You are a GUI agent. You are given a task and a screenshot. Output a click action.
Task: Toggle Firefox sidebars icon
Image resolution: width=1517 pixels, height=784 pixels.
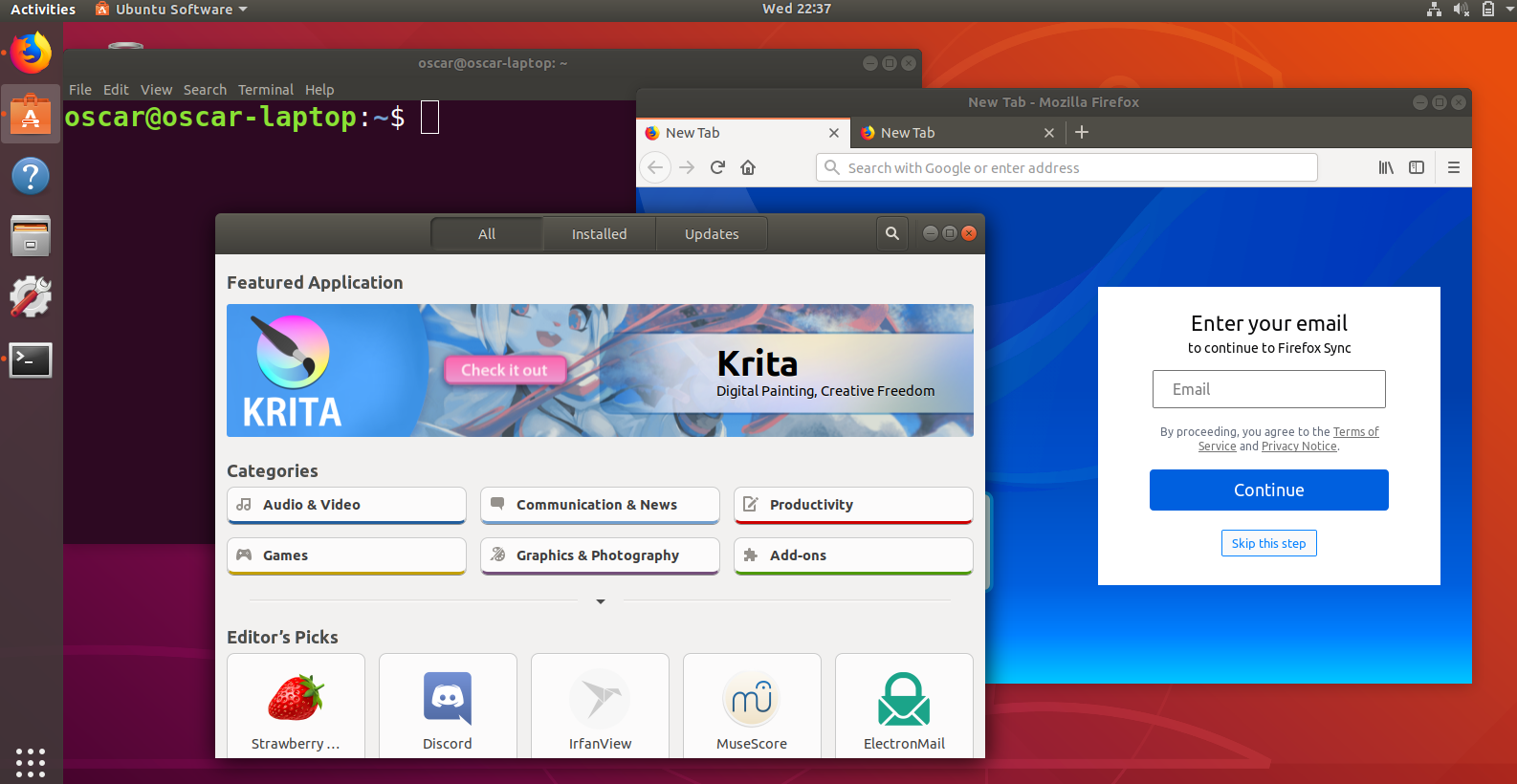click(x=1417, y=167)
